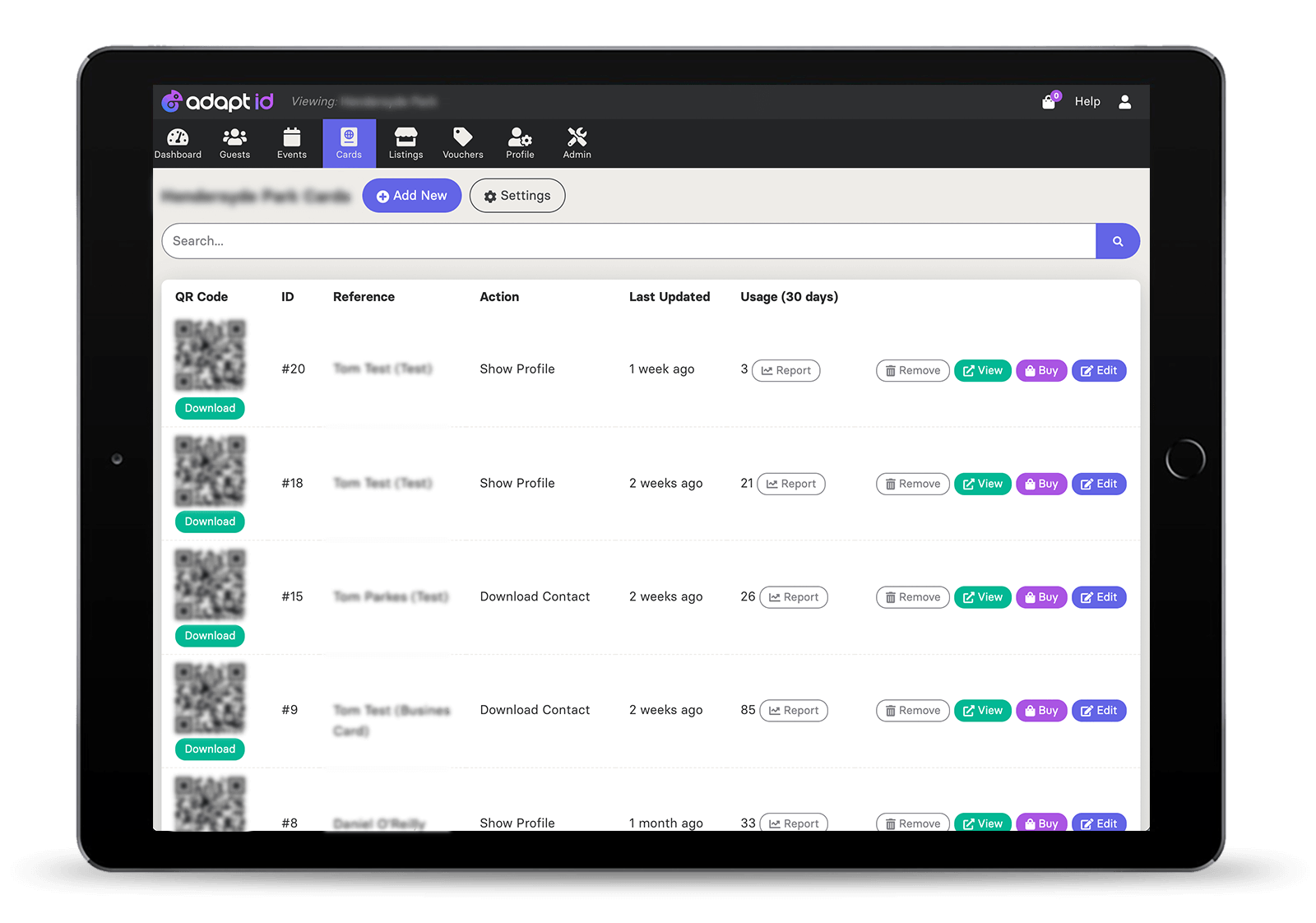Open the Events calendar section
Image resolution: width=1316 pixels, height=923 pixels.
(x=292, y=143)
